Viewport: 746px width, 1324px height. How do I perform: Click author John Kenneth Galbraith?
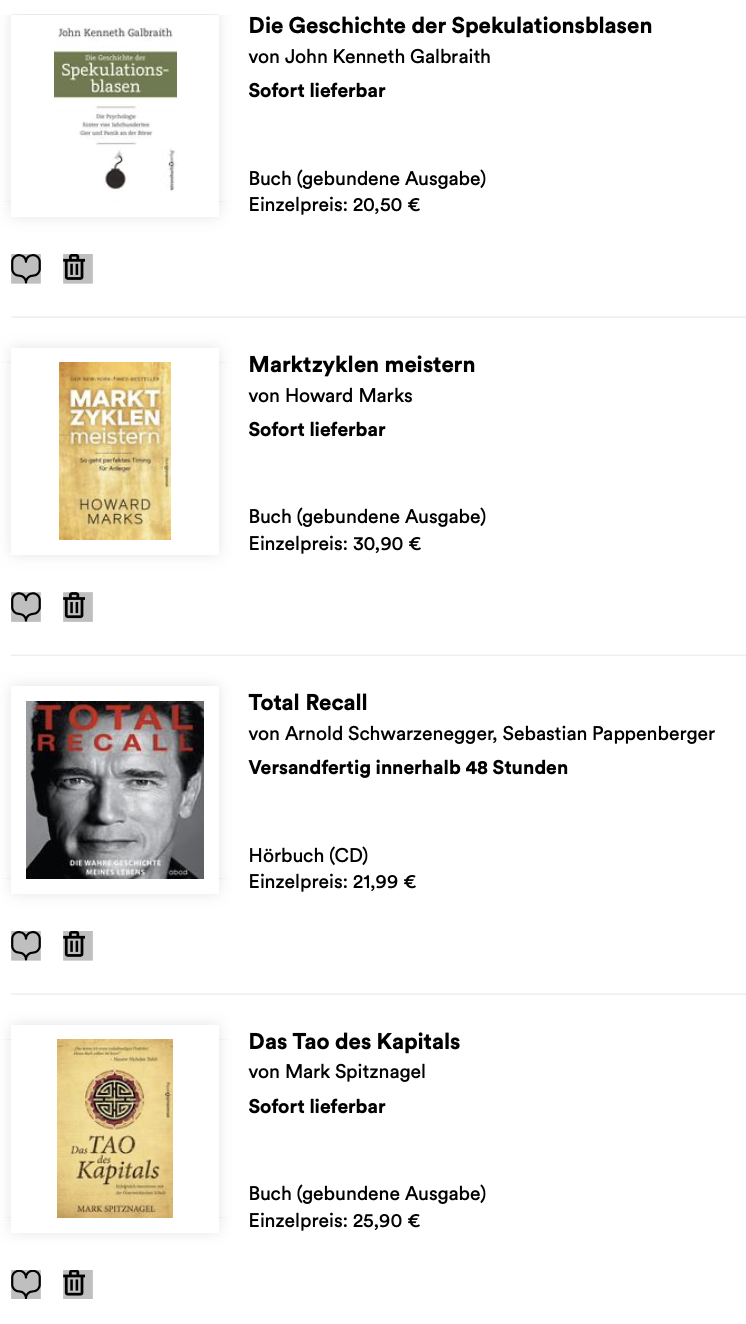[388, 57]
